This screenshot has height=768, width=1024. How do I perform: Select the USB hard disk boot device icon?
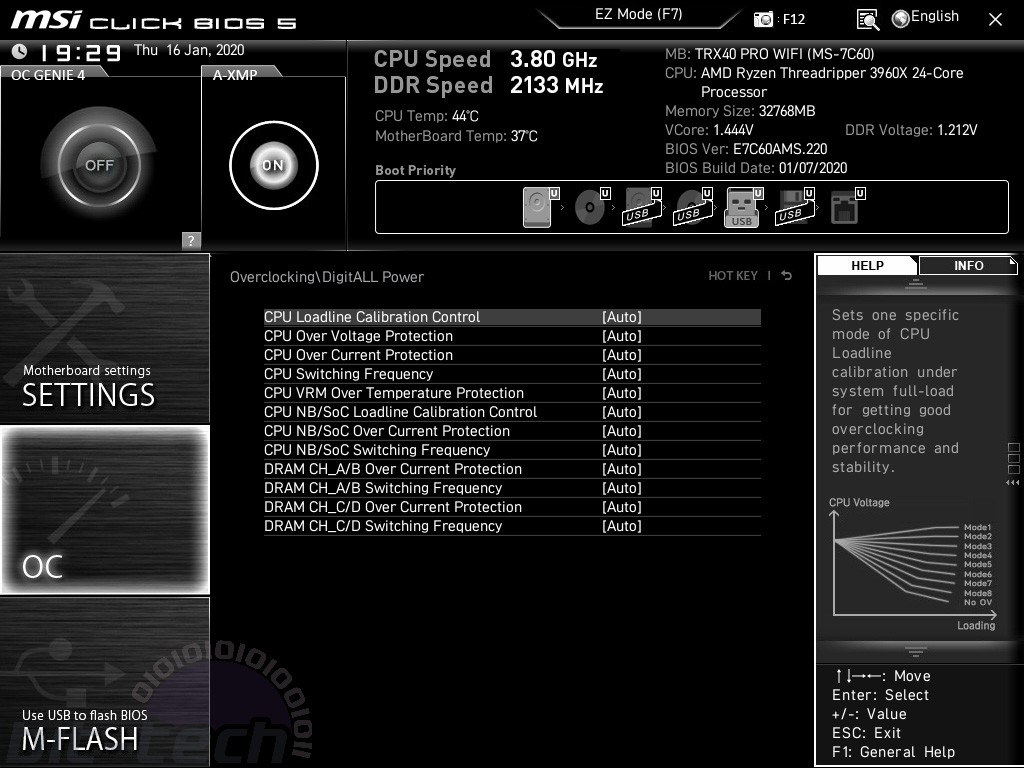coord(642,208)
